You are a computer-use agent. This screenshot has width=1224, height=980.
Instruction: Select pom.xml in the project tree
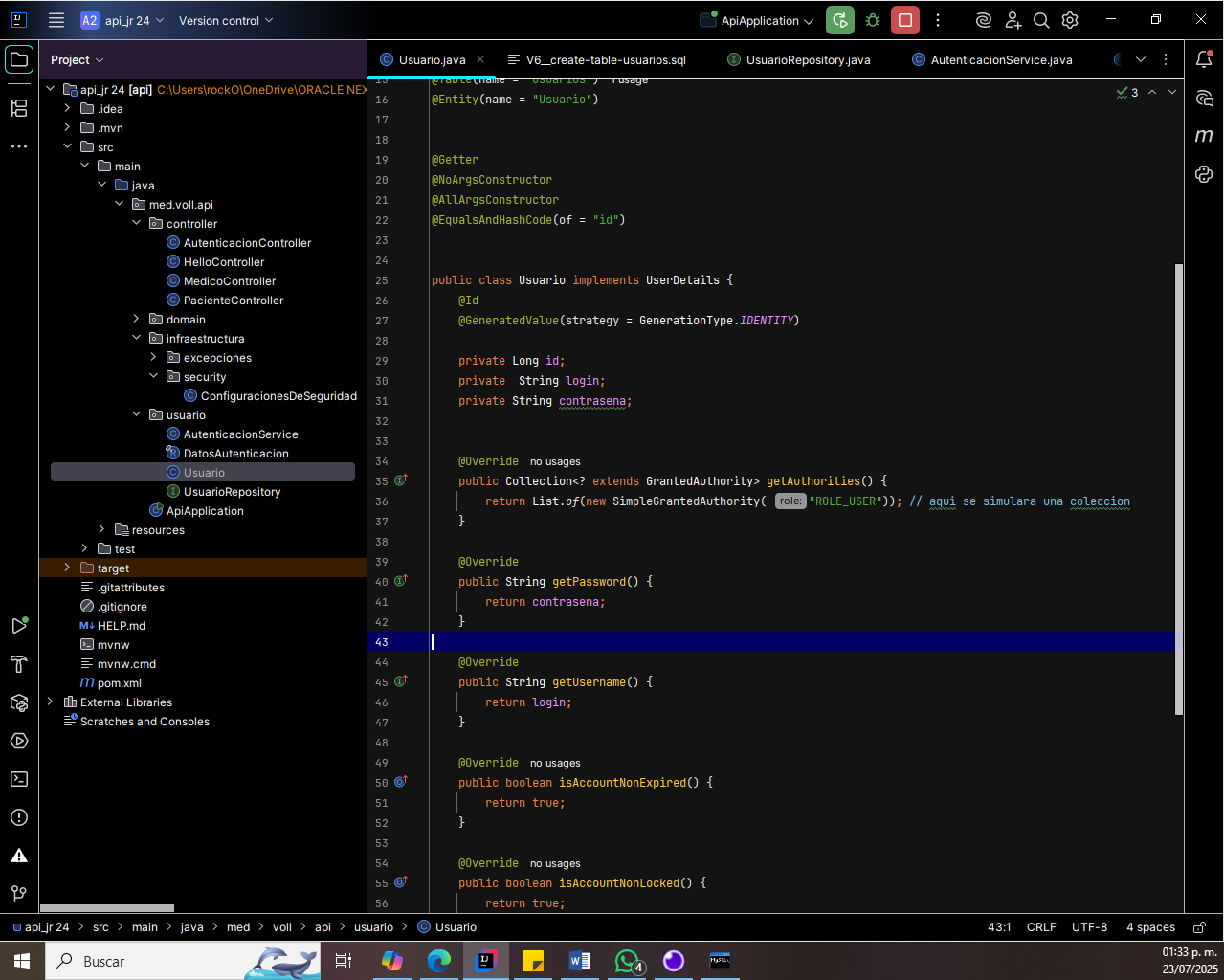click(110, 682)
